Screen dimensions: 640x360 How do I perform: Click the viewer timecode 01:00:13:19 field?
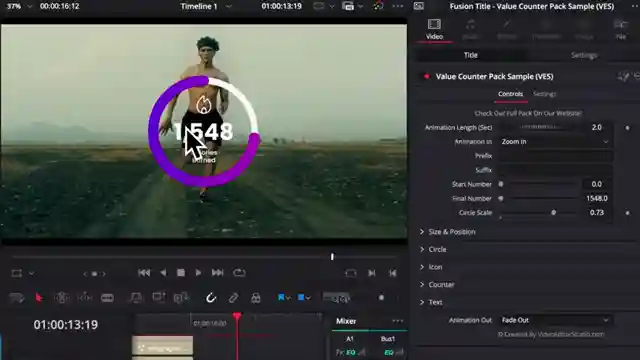click(x=282, y=6)
